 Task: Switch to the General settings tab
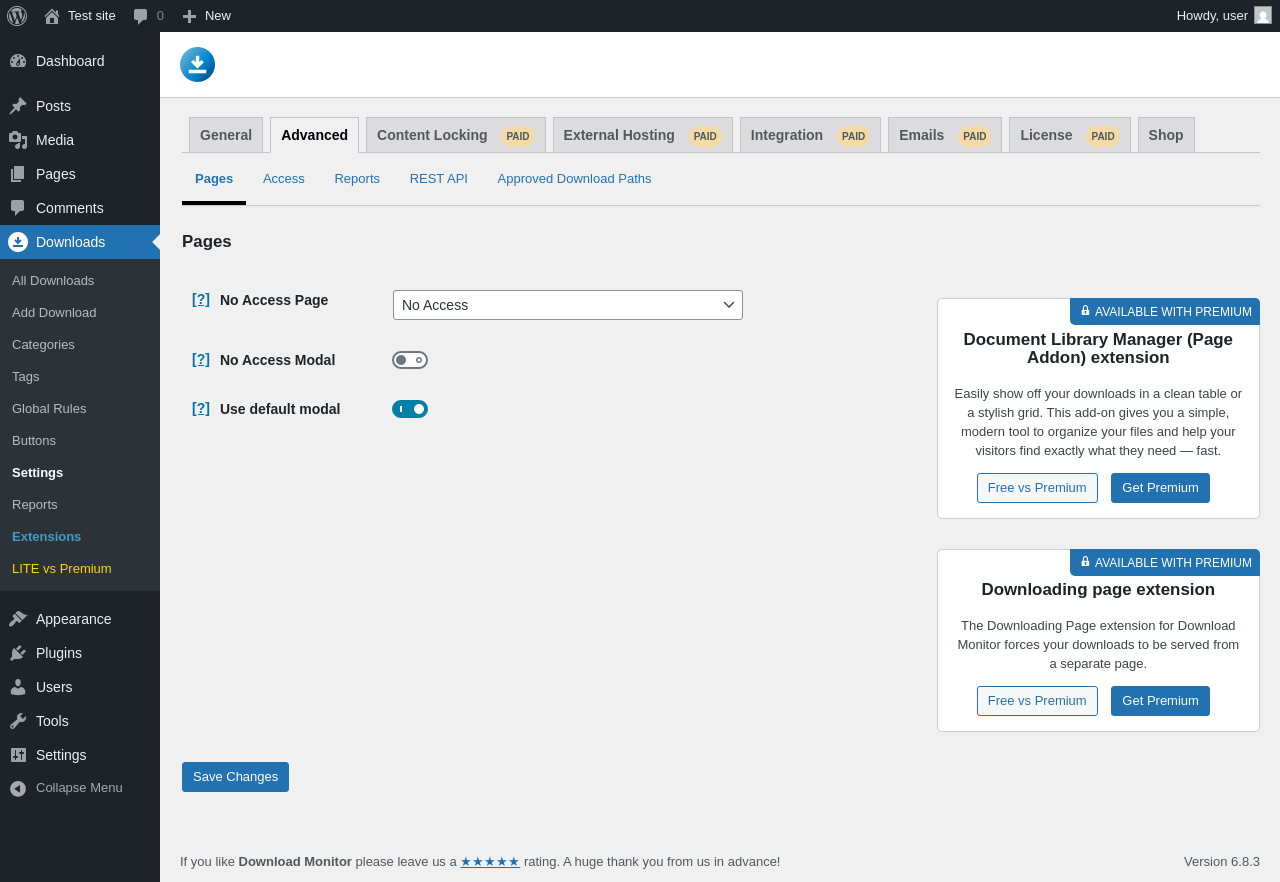[x=226, y=135]
